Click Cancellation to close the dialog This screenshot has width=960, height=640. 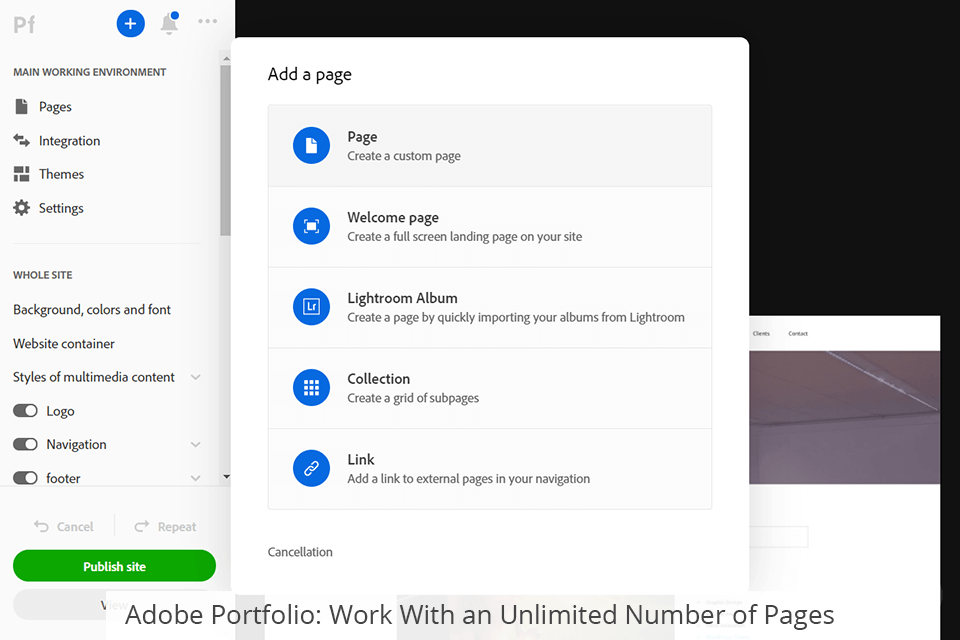click(x=300, y=552)
